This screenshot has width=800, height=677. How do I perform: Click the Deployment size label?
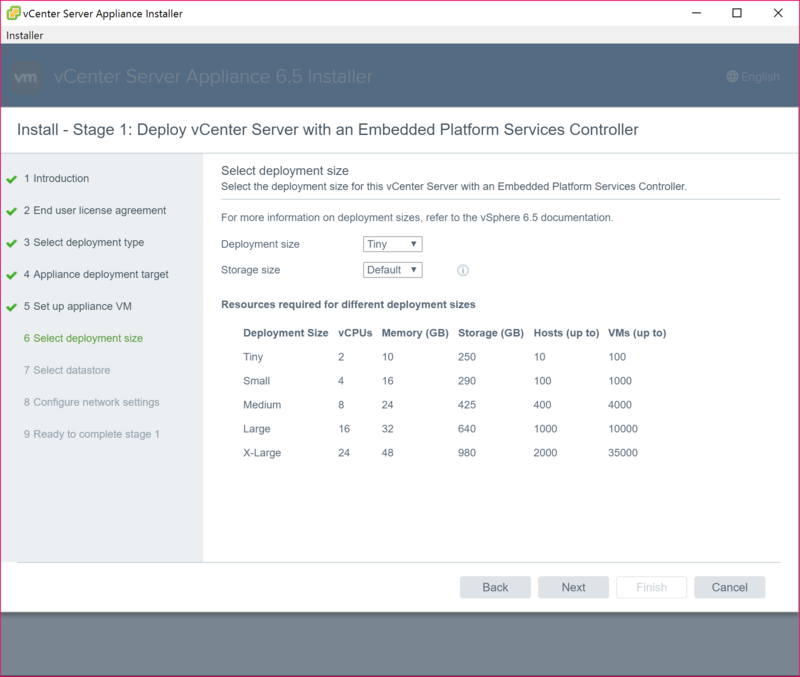pos(260,244)
